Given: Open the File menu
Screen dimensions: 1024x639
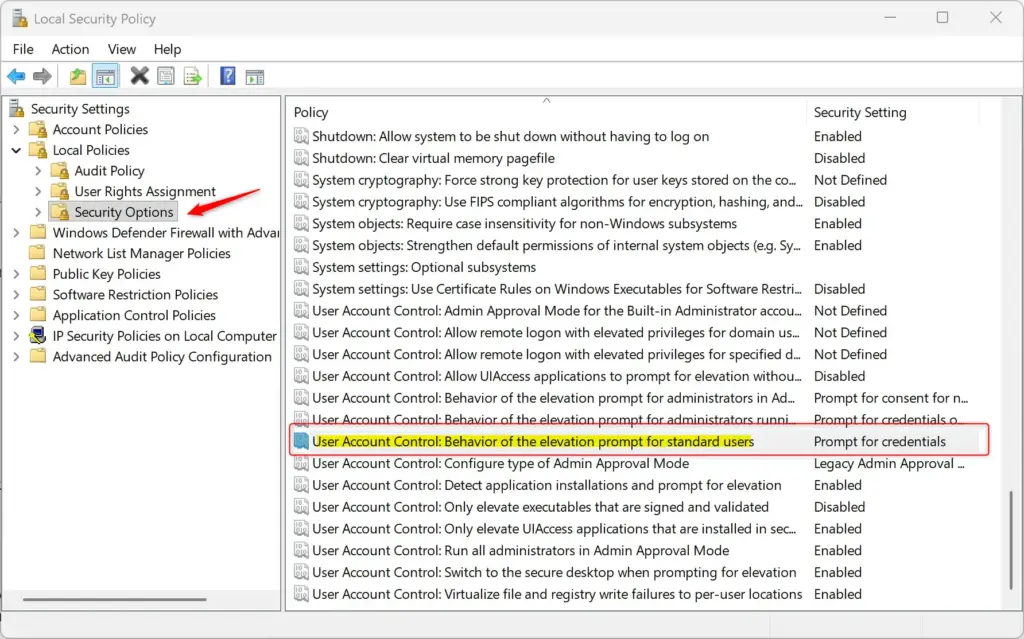Looking at the screenshot, I should click(x=23, y=49).
